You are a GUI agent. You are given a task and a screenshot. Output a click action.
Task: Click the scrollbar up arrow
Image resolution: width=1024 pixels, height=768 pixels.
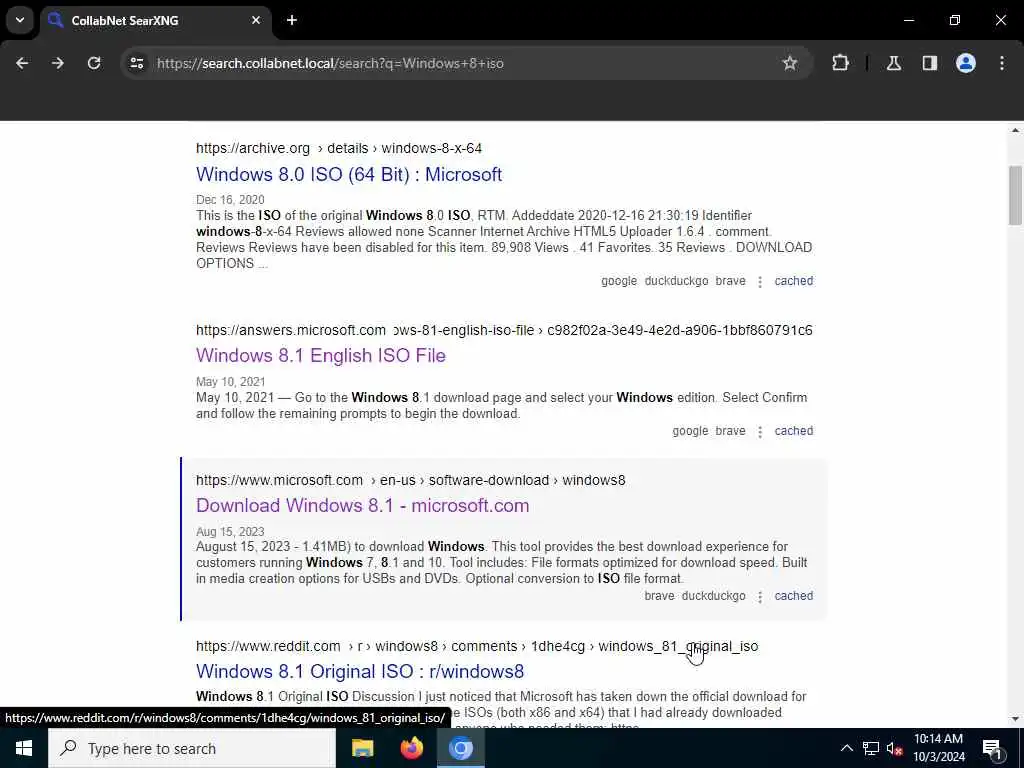click(1015, 131)
